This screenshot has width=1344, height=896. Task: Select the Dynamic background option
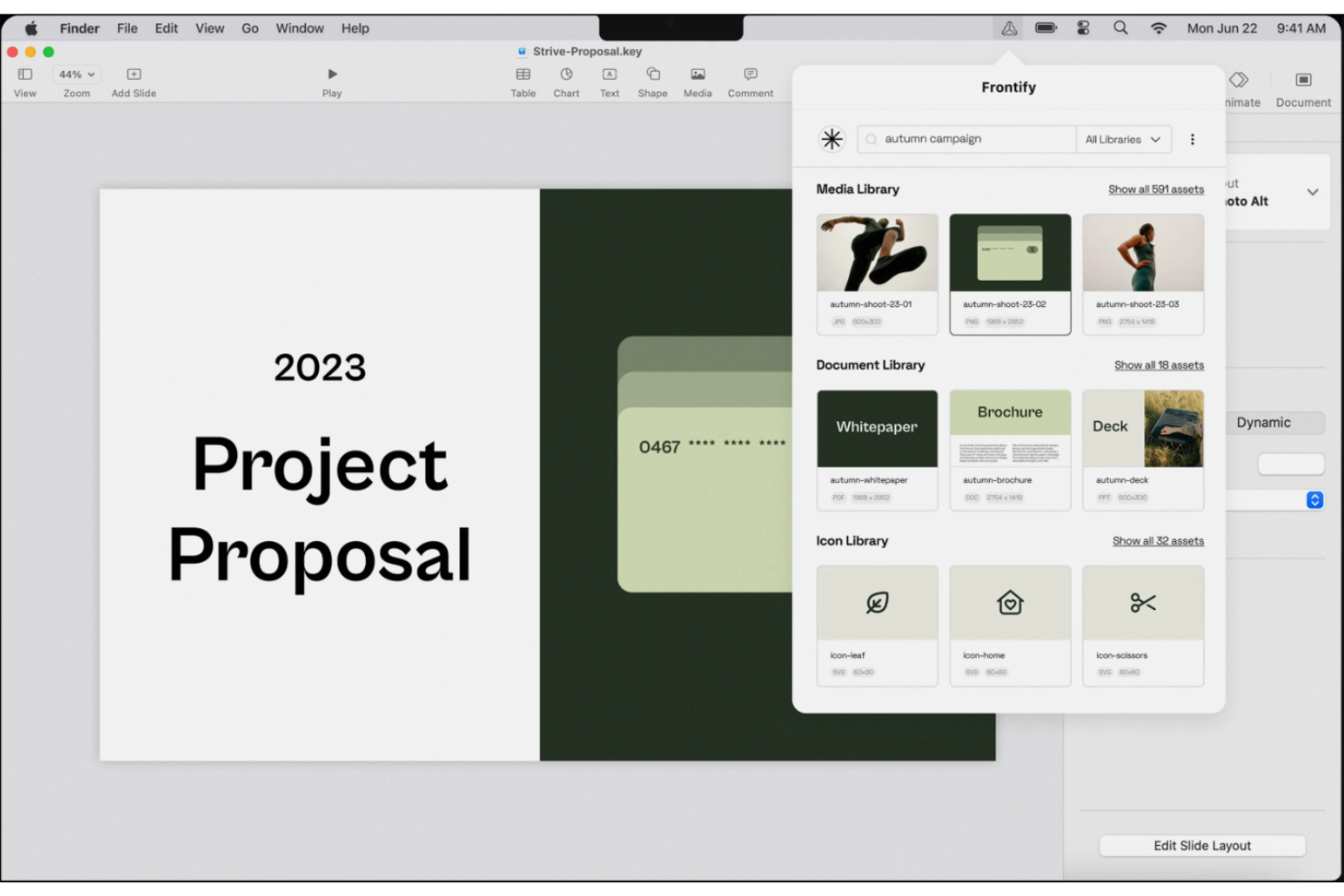pos(1263,422)
